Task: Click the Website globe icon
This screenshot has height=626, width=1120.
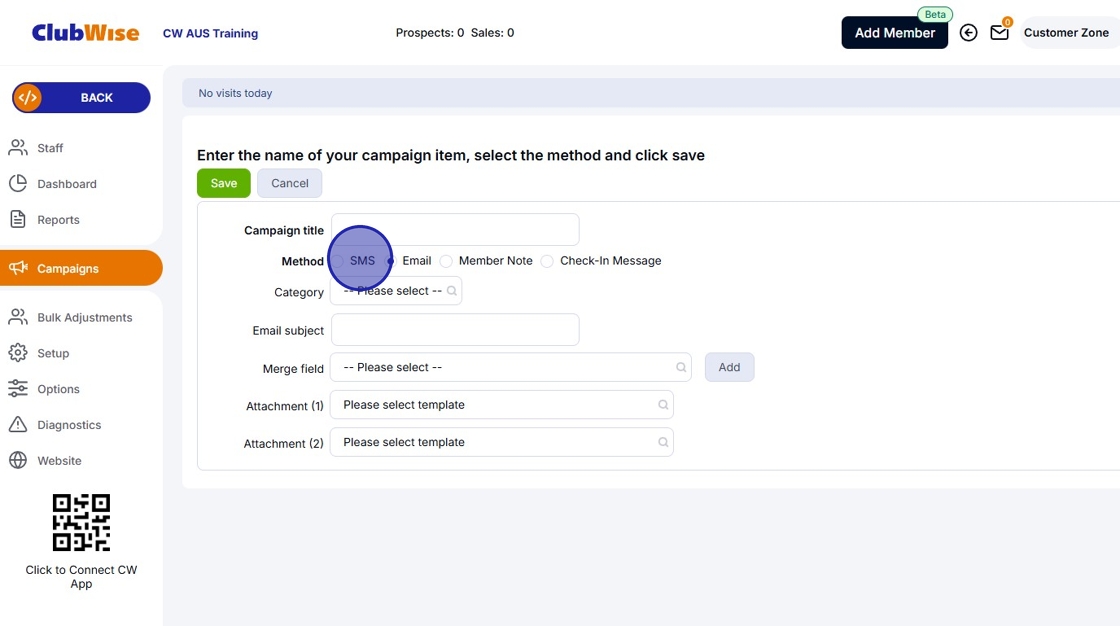Action: tap(18, 460)
